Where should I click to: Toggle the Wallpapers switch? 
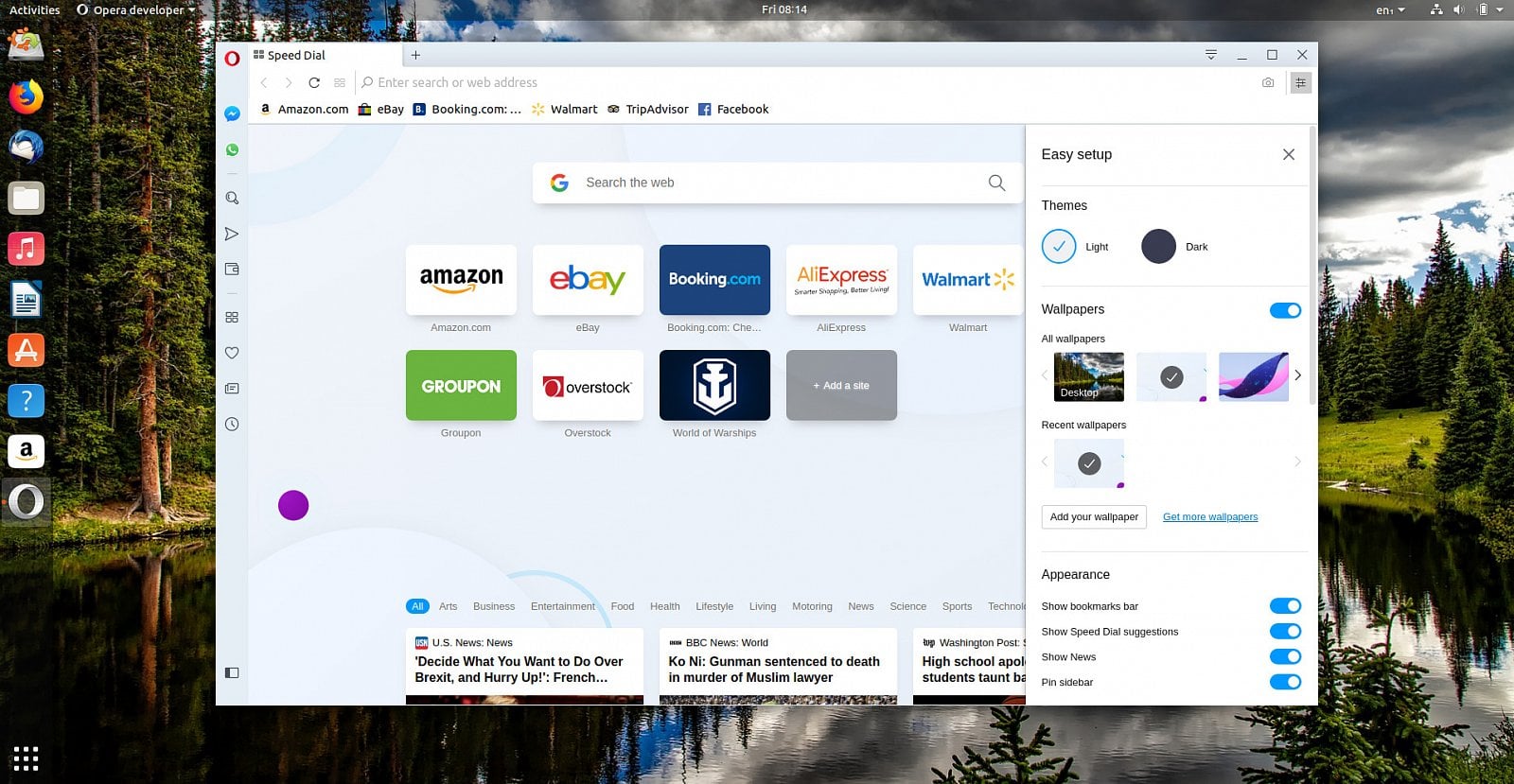click(x=1285, y=310)
